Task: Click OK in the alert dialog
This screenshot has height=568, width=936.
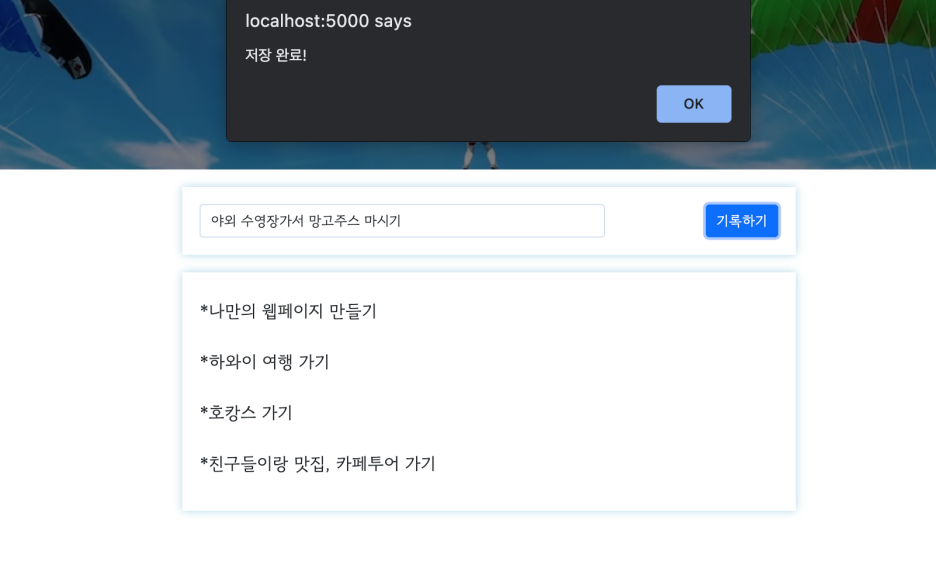Action: tap(694, 104)
